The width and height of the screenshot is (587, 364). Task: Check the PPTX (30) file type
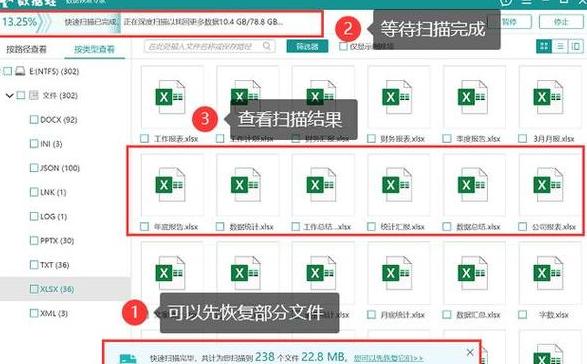click(34, 240)
